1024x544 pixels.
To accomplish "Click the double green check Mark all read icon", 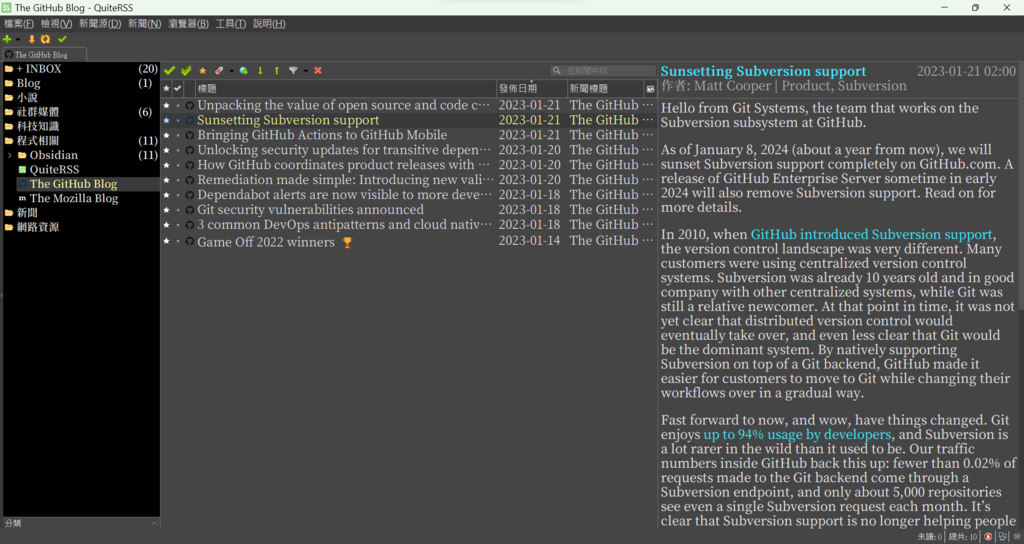I will [187, 71].
